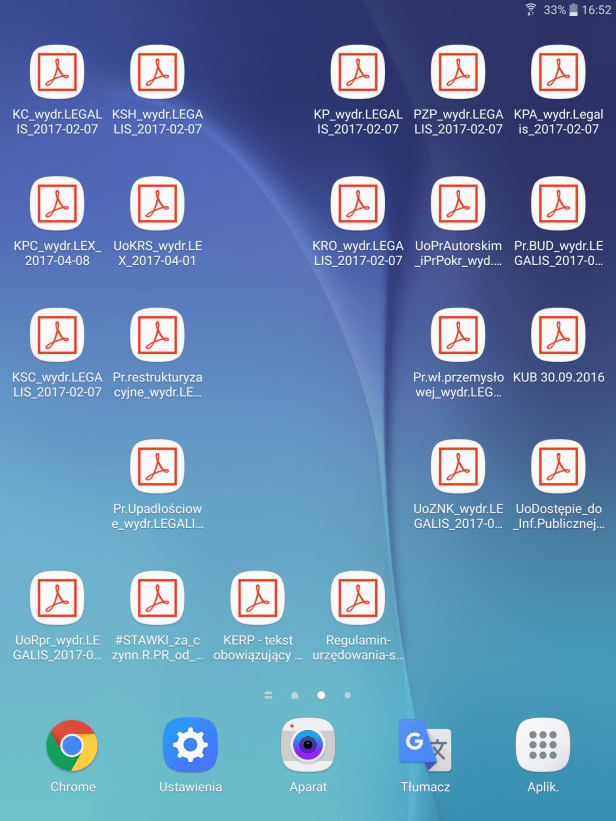This screenshot has height=821, width=616.
Task: Open #STAWKI_za_czynn.R.PR PDF shortcut
Action: pyautogui.click(x=157, y=598)
